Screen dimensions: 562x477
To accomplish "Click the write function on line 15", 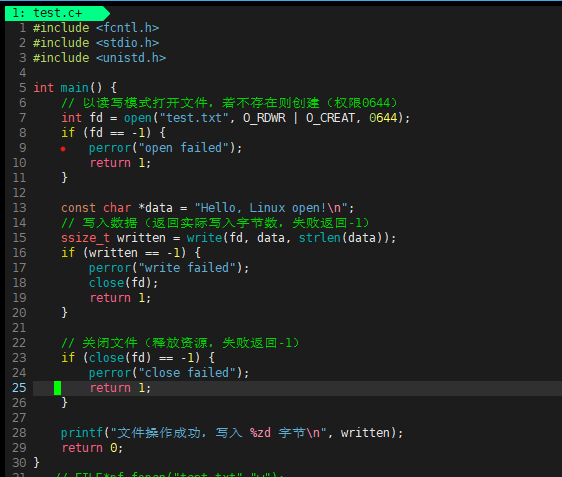I will pyautogui.click(x=204, y=238).
